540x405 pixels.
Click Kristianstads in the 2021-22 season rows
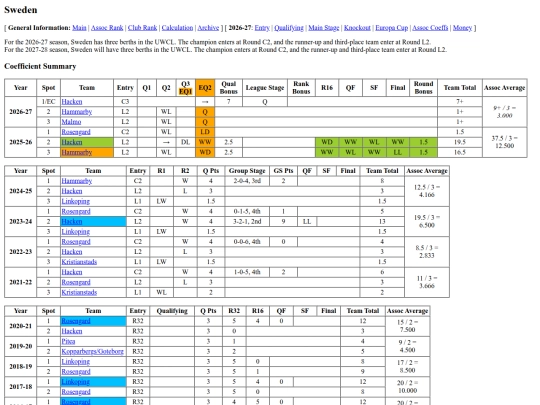79,292
